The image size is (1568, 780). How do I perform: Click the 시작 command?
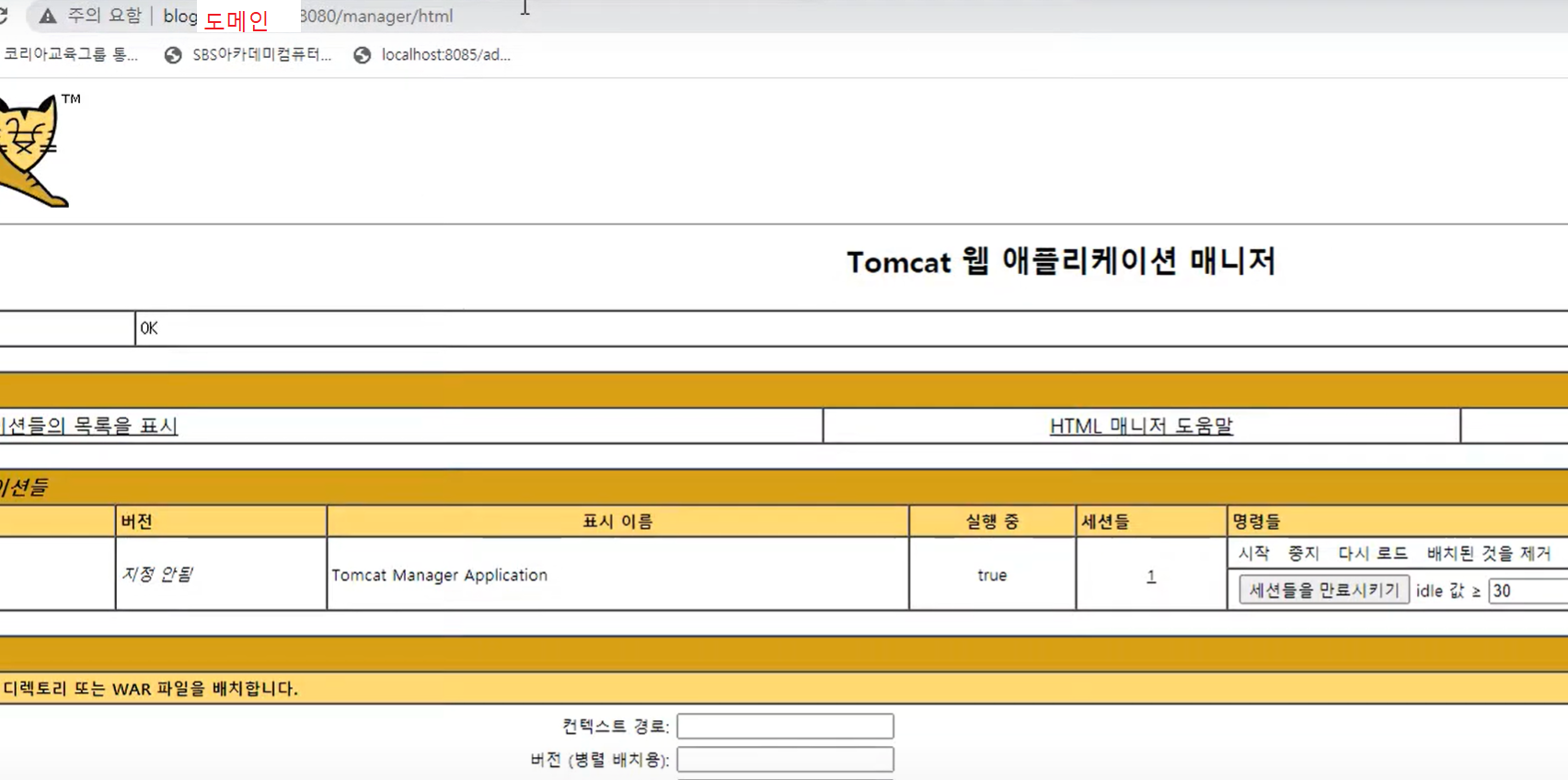point(1253,553)
